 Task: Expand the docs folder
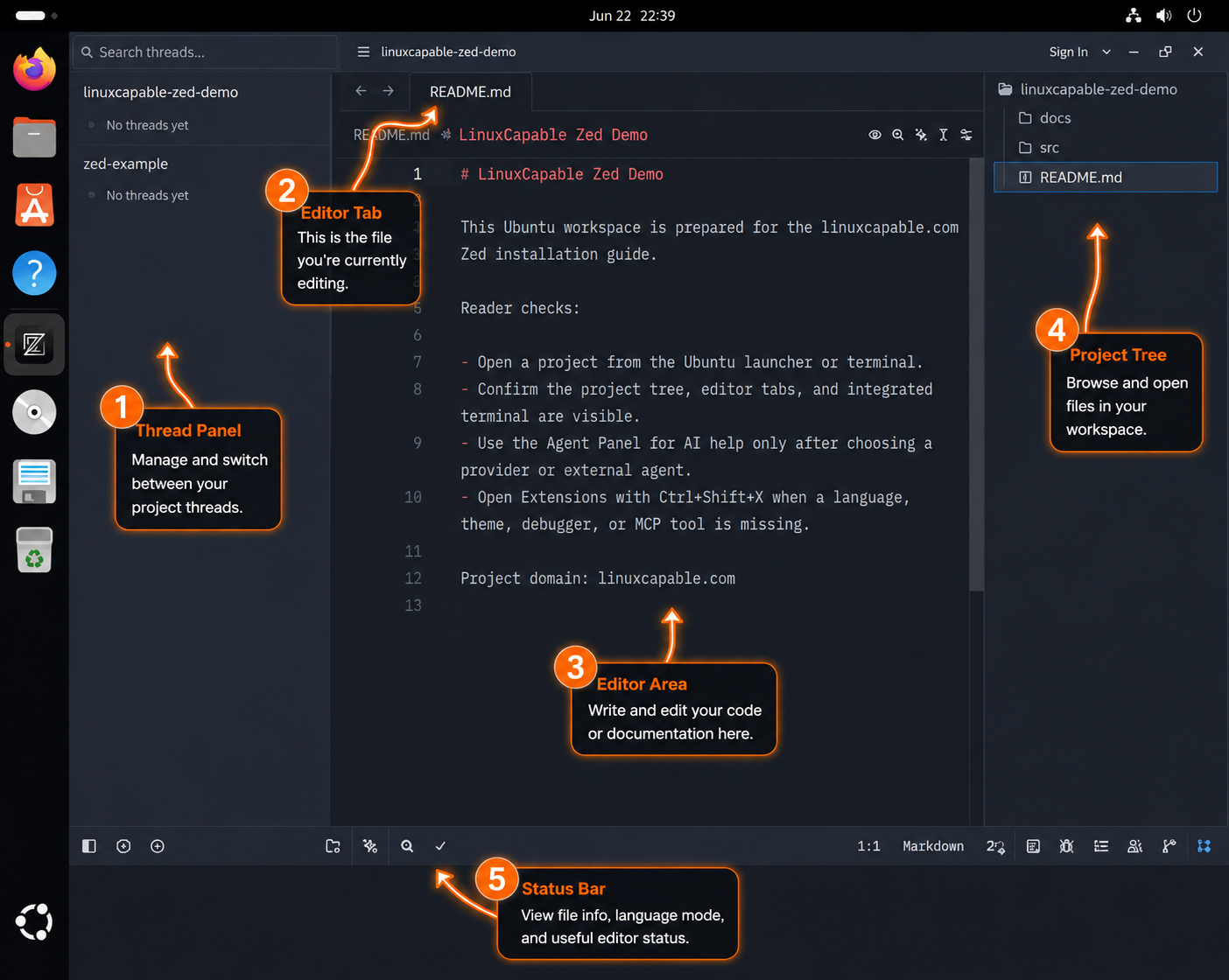click(x=1044, y=118)
